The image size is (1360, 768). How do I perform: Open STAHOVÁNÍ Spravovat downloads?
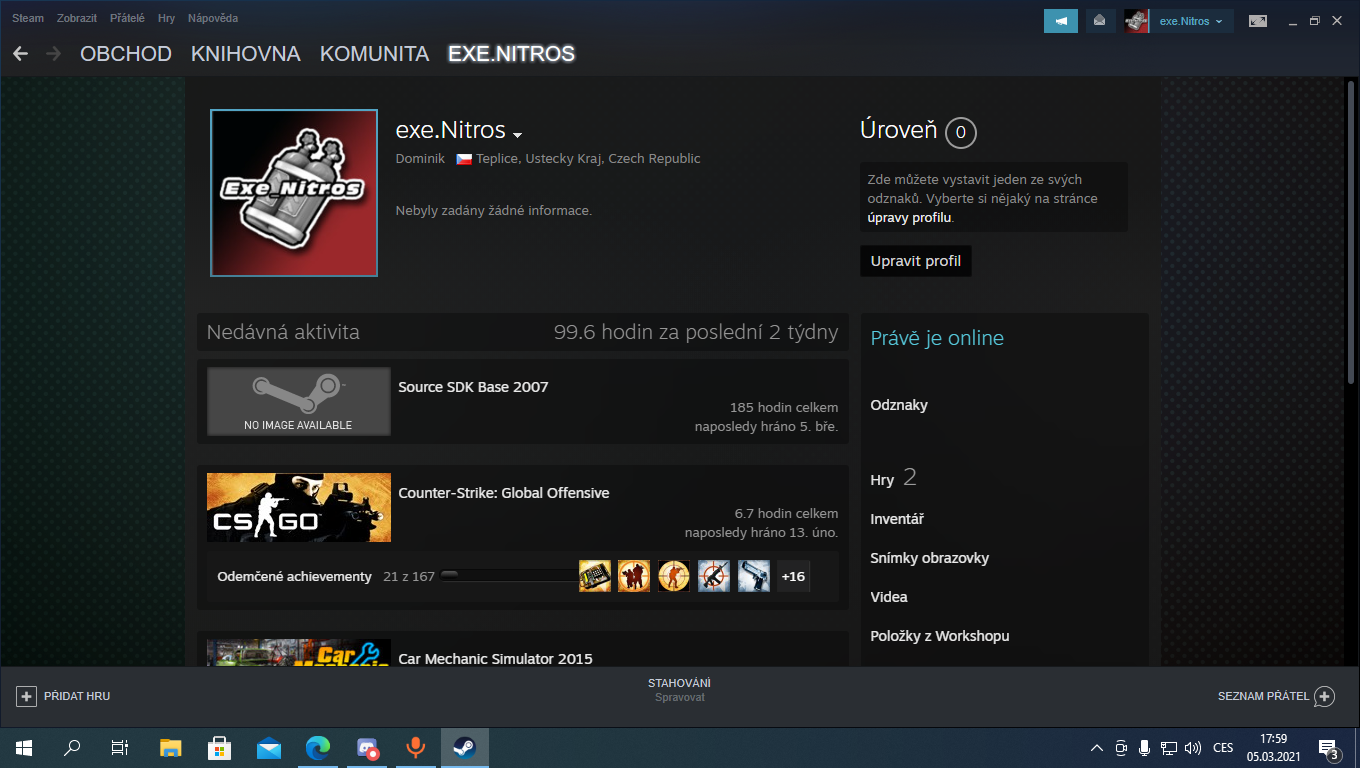tap(679, 690)
